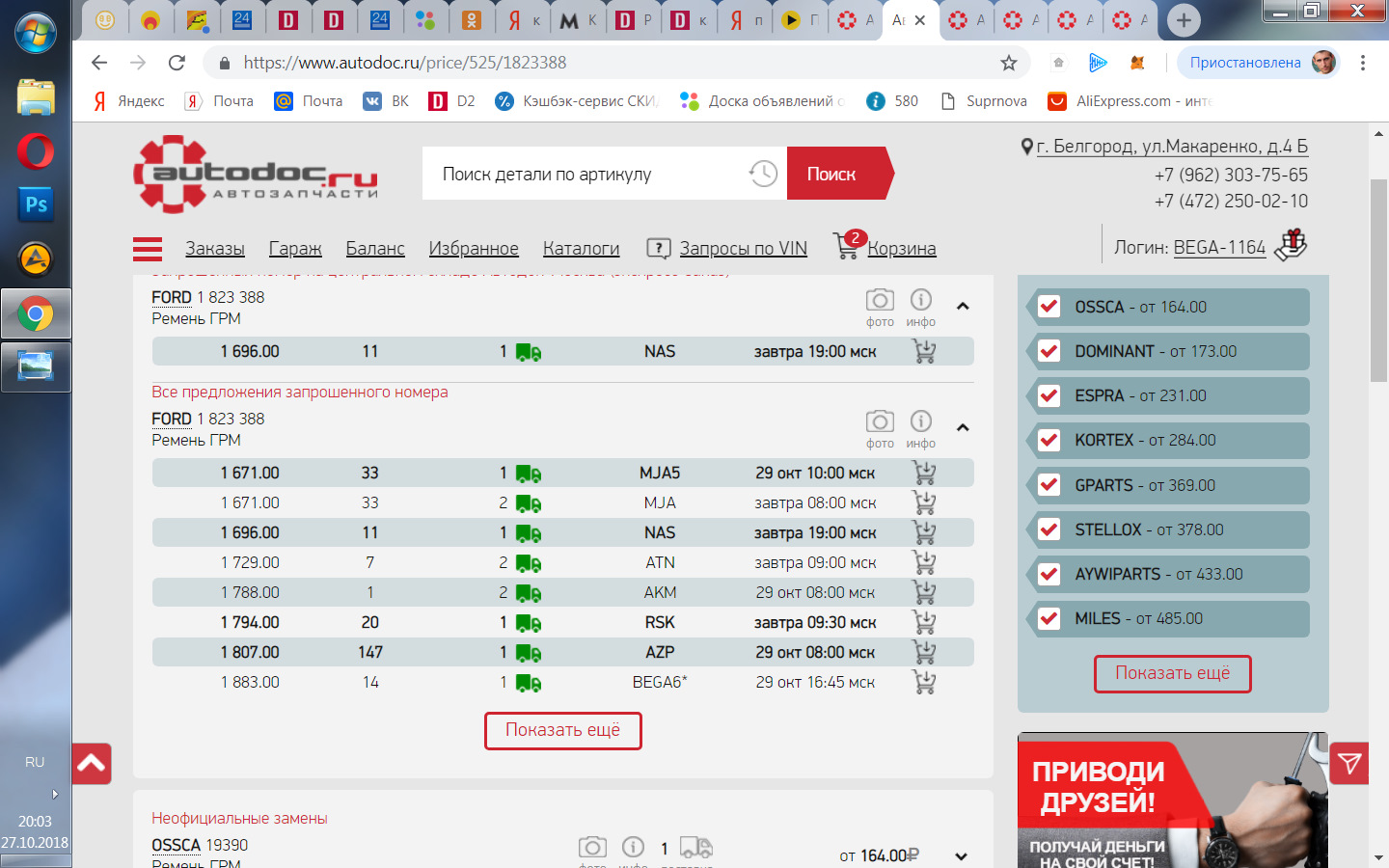1389x868 pixels.
Task: Reload the page in Chrome
Action: (x=177, y=63)
